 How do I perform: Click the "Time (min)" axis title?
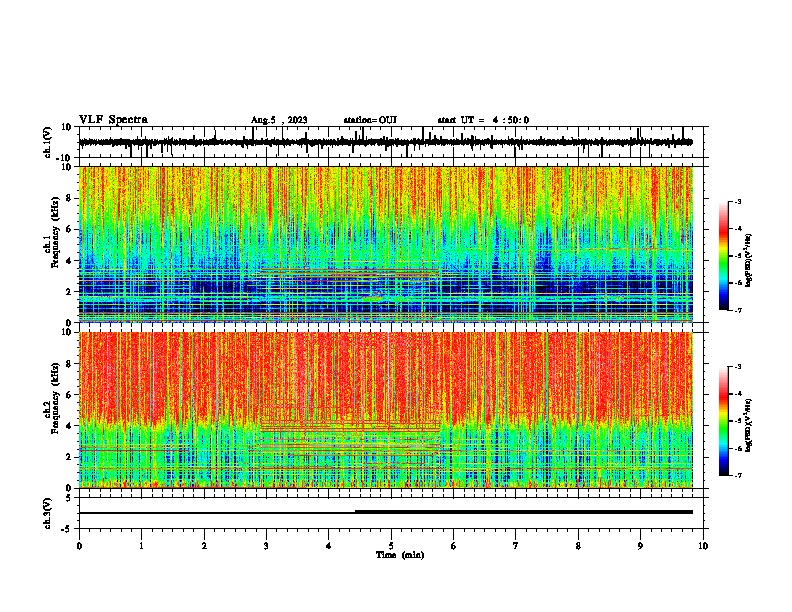coord(400,555)
